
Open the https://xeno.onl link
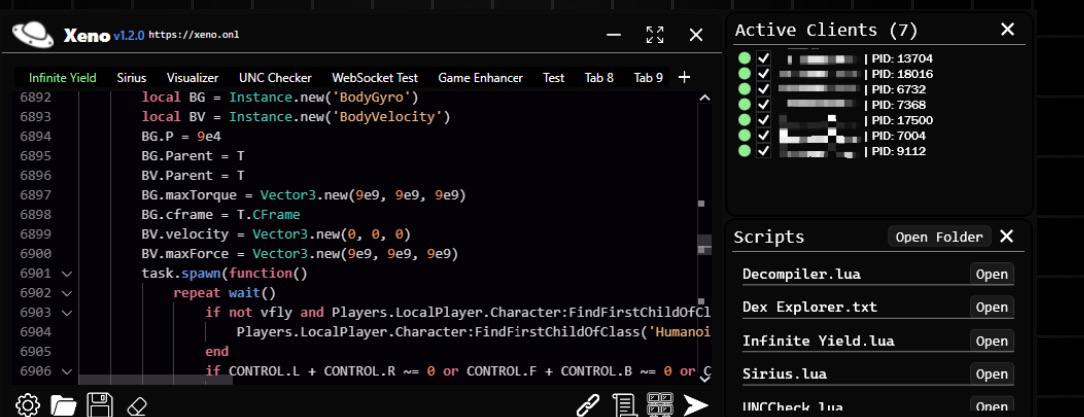(194, 35)
